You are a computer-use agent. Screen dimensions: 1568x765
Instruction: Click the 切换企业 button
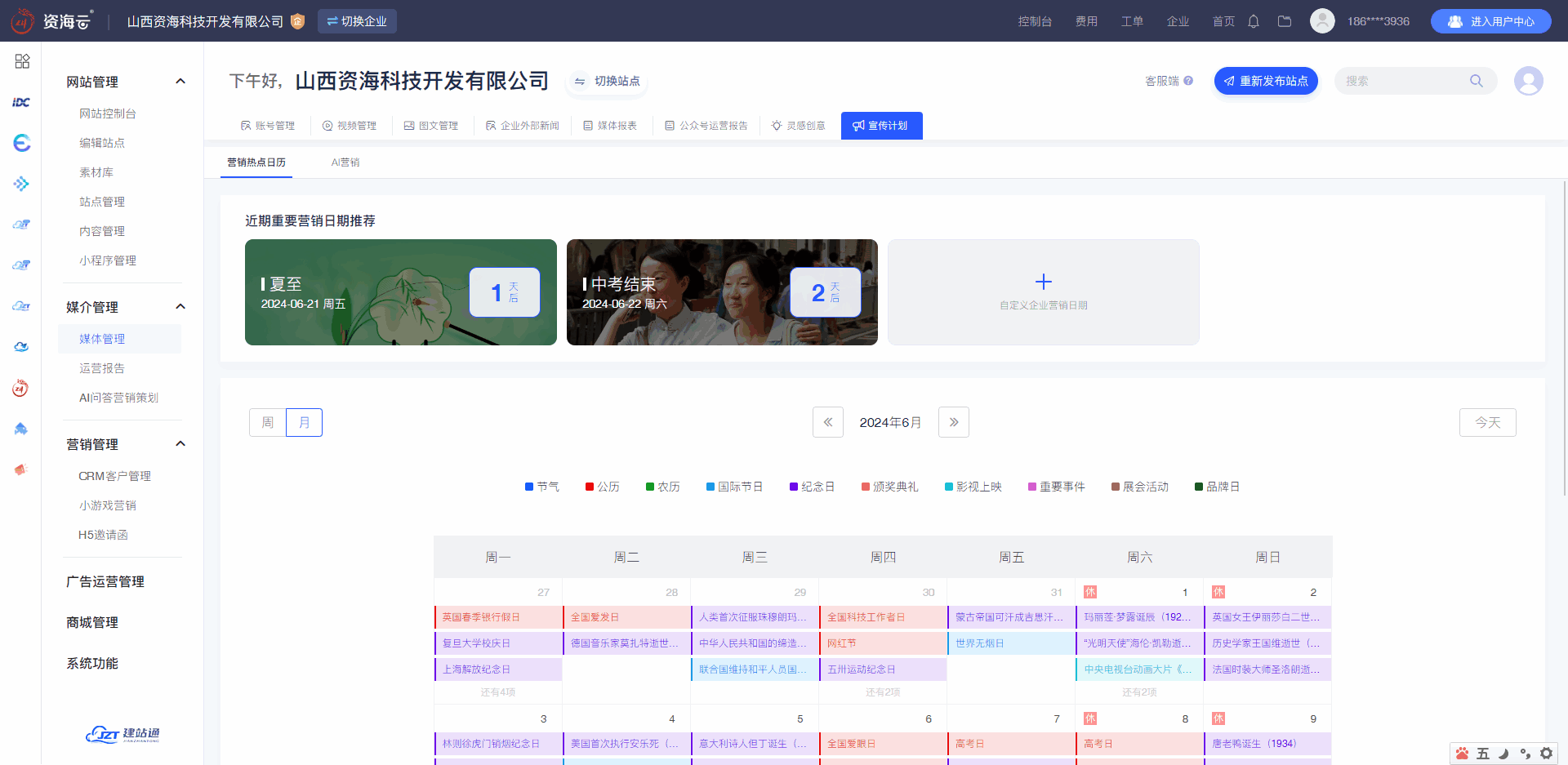357,21
